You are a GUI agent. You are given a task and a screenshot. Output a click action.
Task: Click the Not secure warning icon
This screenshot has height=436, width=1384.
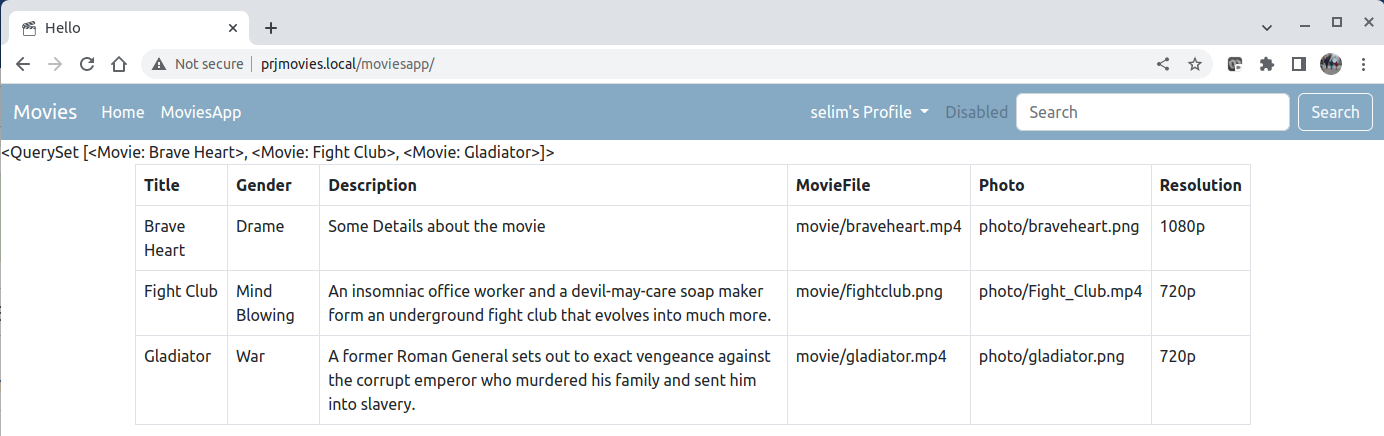[159, 64]
